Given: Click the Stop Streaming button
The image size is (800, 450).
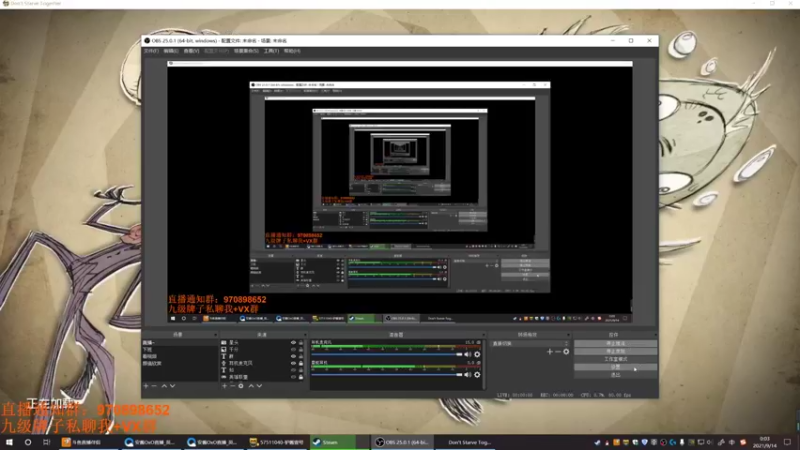Looking at the screenshot, I should (615, 343).
